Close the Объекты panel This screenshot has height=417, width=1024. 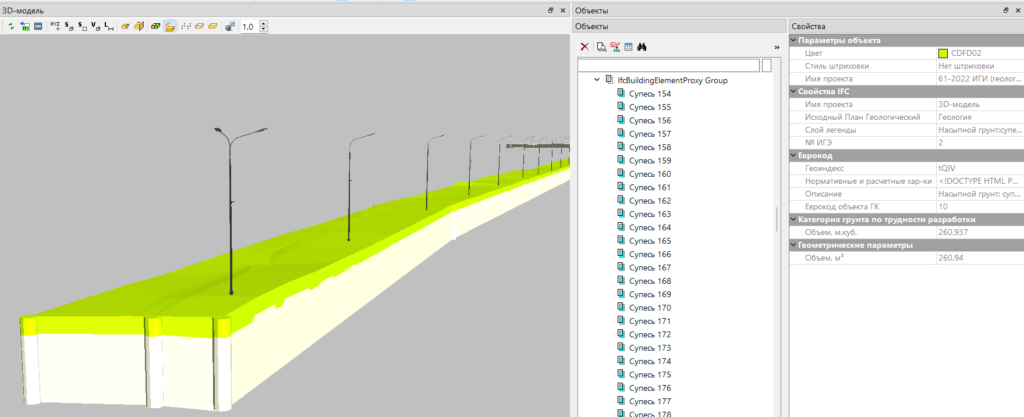1018,10
